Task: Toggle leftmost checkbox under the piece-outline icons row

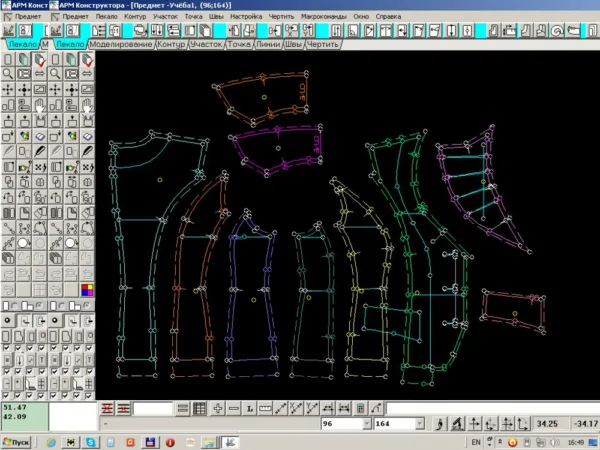Action: point(7,348)
